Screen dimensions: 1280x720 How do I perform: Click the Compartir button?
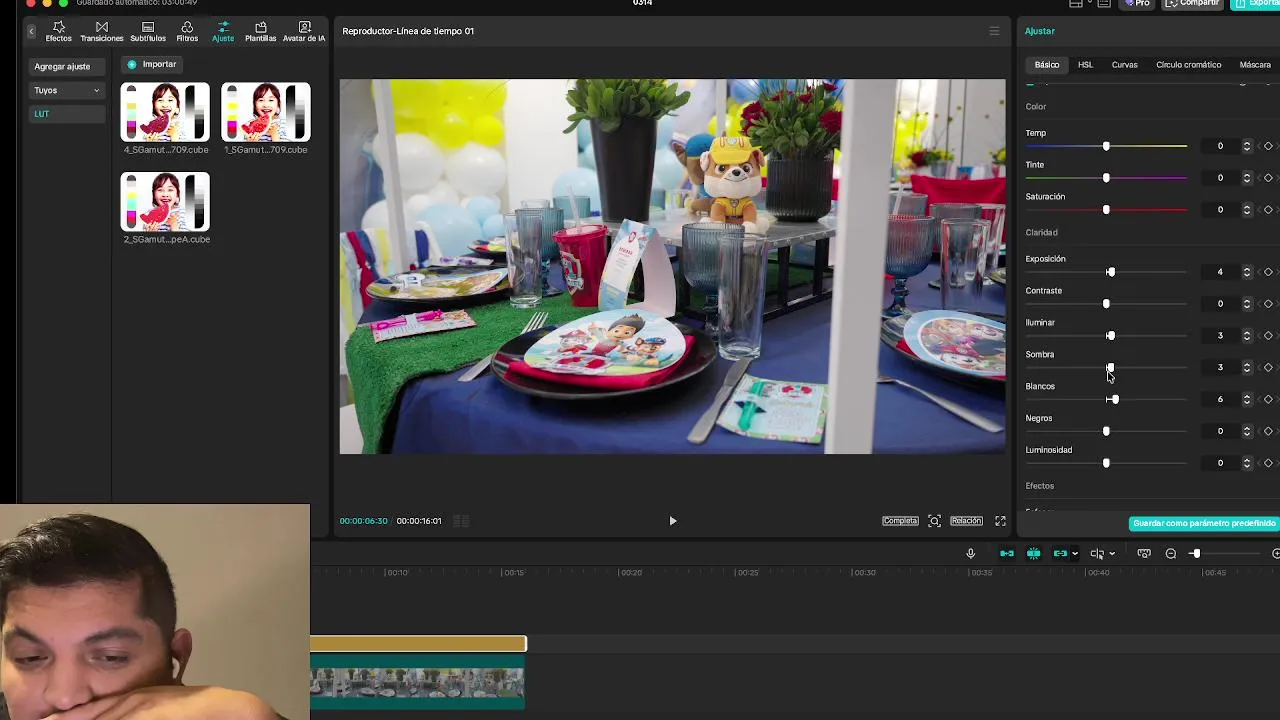point(1194,3)
